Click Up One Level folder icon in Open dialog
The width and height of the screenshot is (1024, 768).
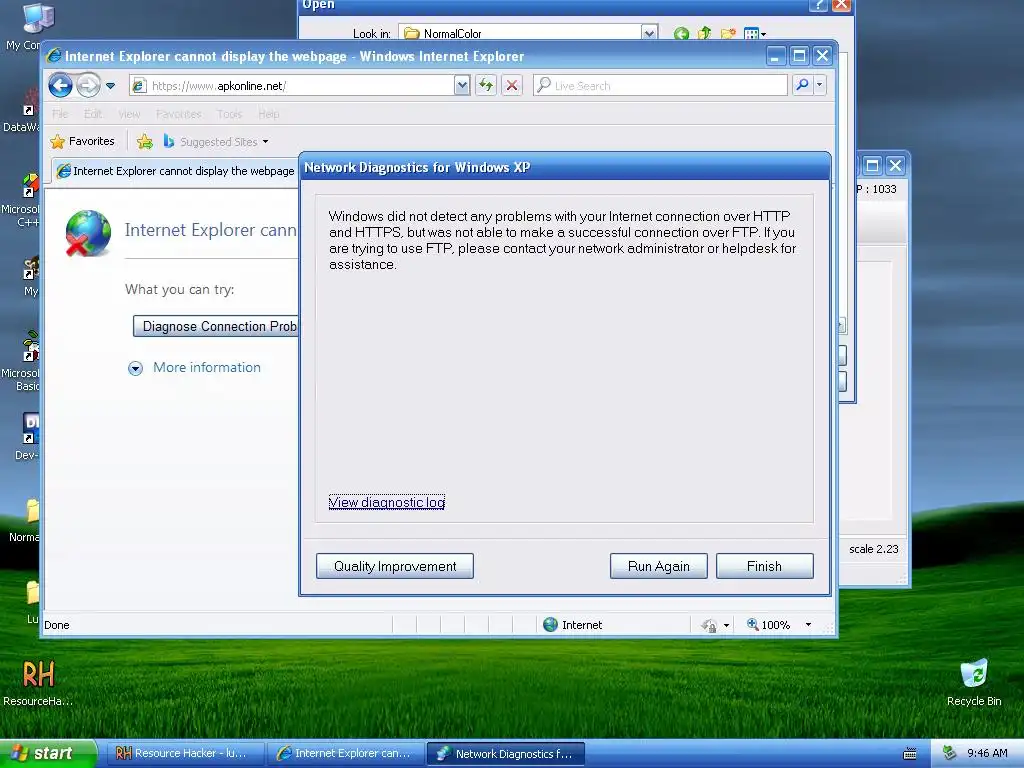click(704, 33)
